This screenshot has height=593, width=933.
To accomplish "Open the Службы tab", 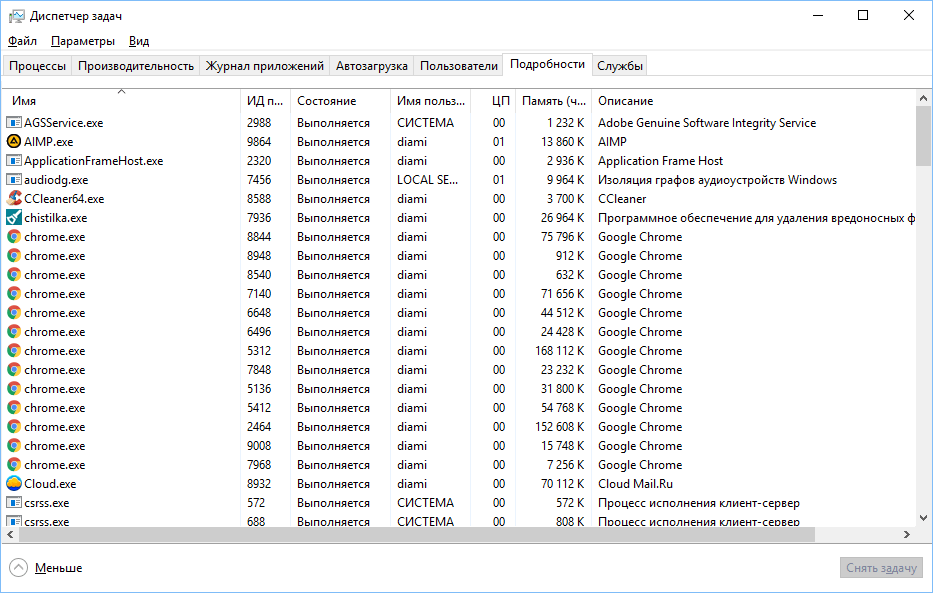I will tap(620, 66).
